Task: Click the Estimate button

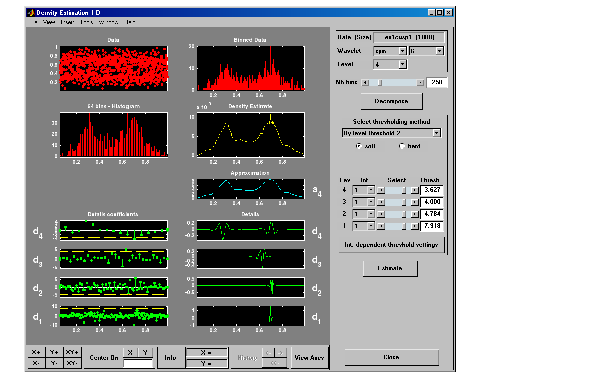Action: [x=390, y=268]
